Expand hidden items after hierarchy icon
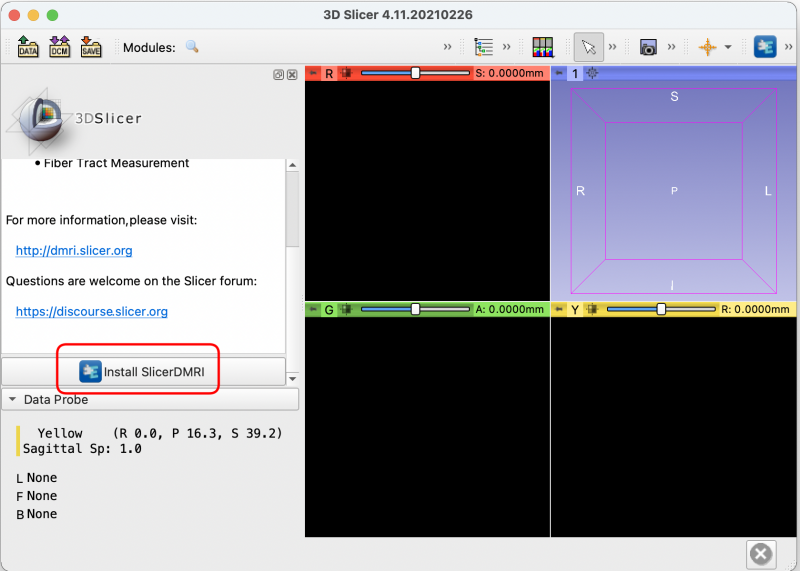The image size is (800, 571). (507, 47)
